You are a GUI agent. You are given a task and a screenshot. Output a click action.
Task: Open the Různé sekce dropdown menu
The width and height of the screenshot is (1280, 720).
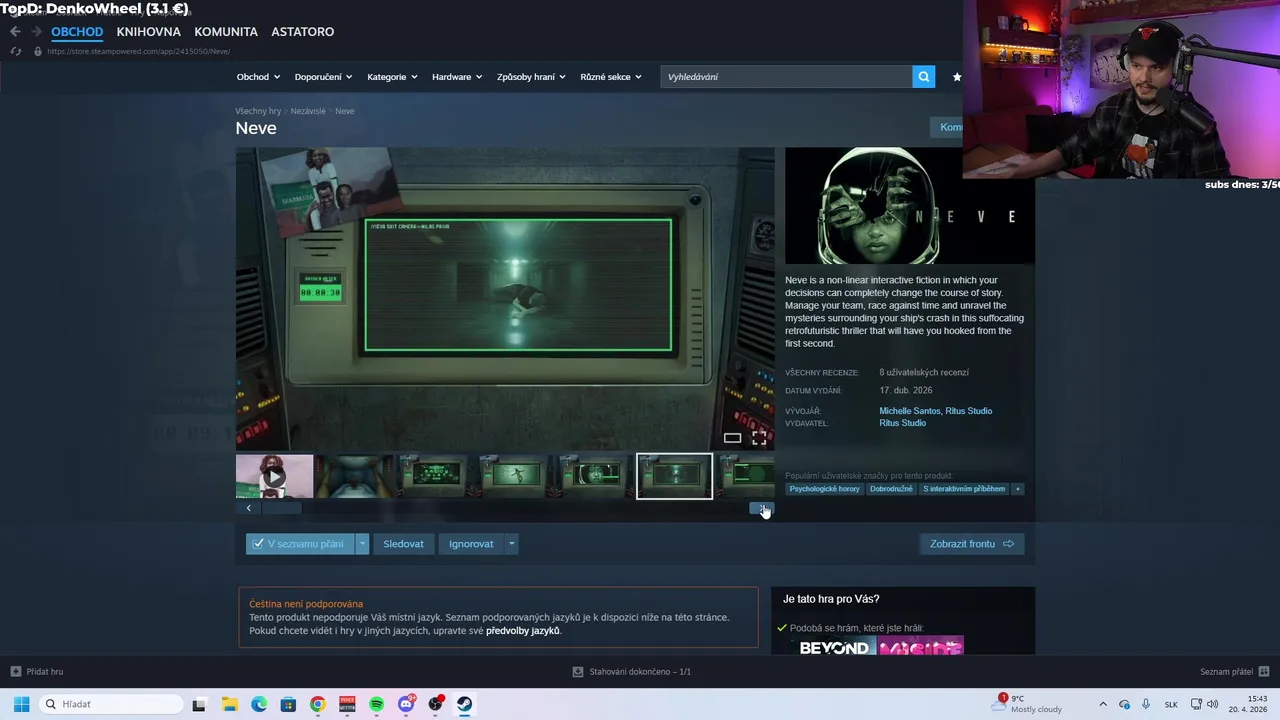pos(611,77)
